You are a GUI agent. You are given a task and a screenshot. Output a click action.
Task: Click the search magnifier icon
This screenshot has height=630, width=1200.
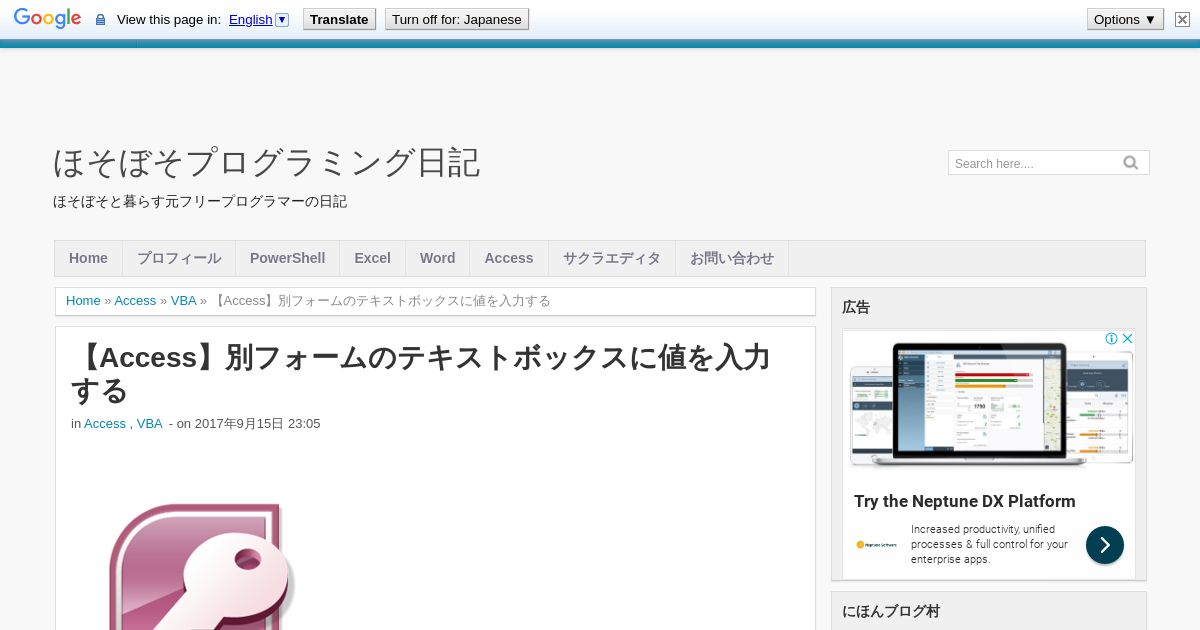[1131, 163]
